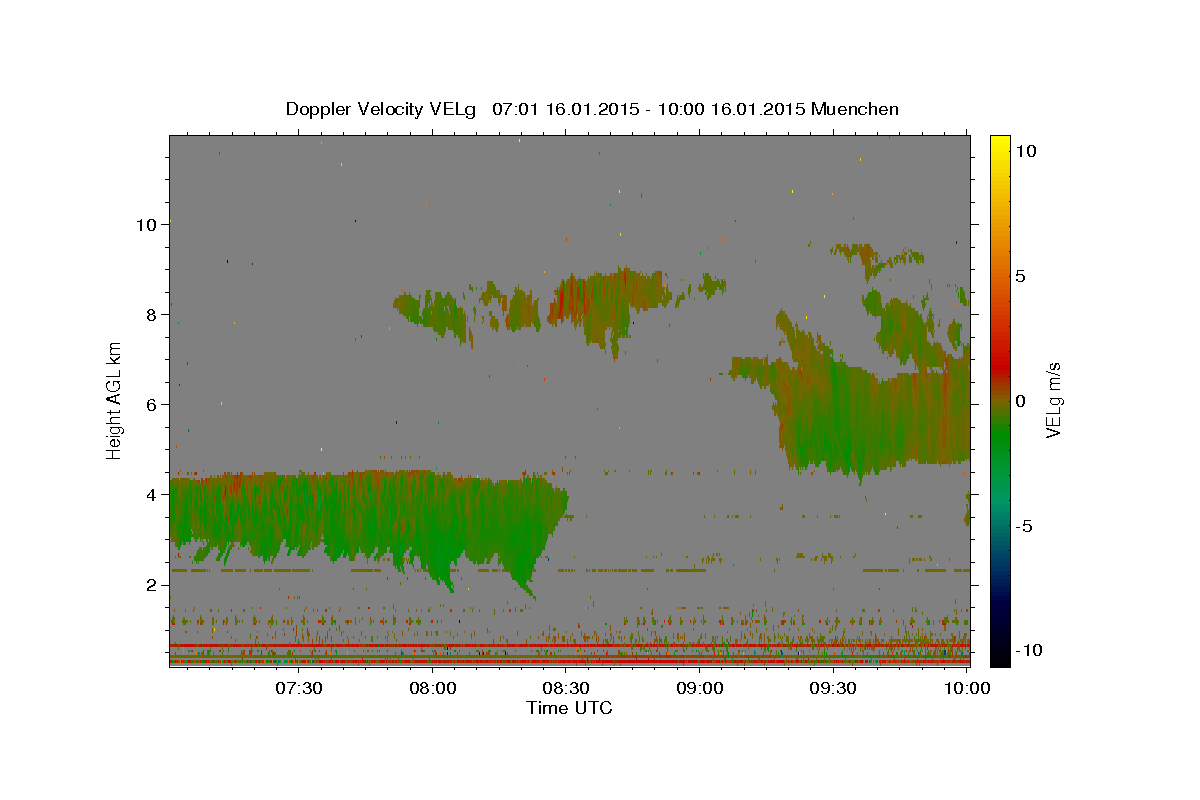
Task: Click the height tick label 6
Action: [x=151, y=405]
